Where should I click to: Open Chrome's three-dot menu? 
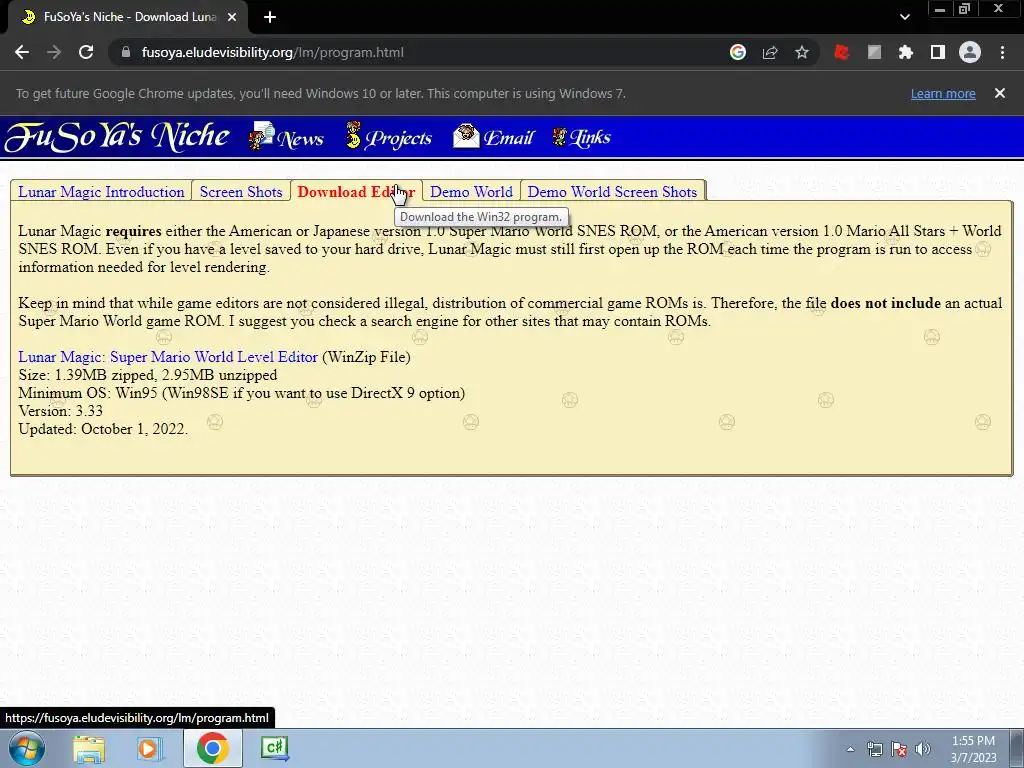pyautogui.click(x=1002, y=52)
